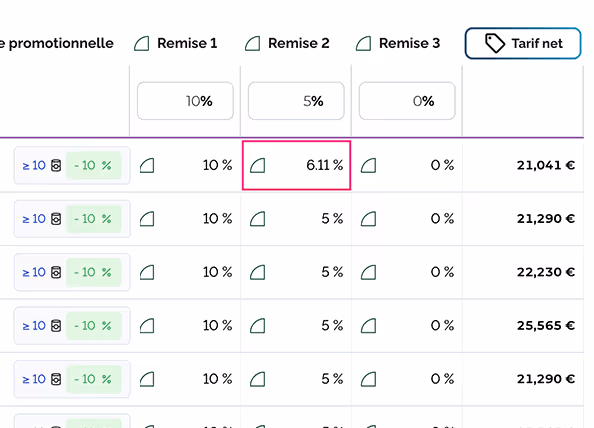The height and width of the screenshot is (428, 594).
Task: Select the 6.11 % discount value
Action: (325, 165)
